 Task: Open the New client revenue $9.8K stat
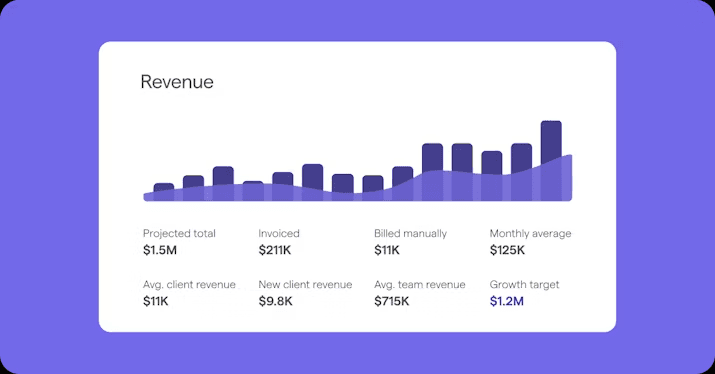275,301
